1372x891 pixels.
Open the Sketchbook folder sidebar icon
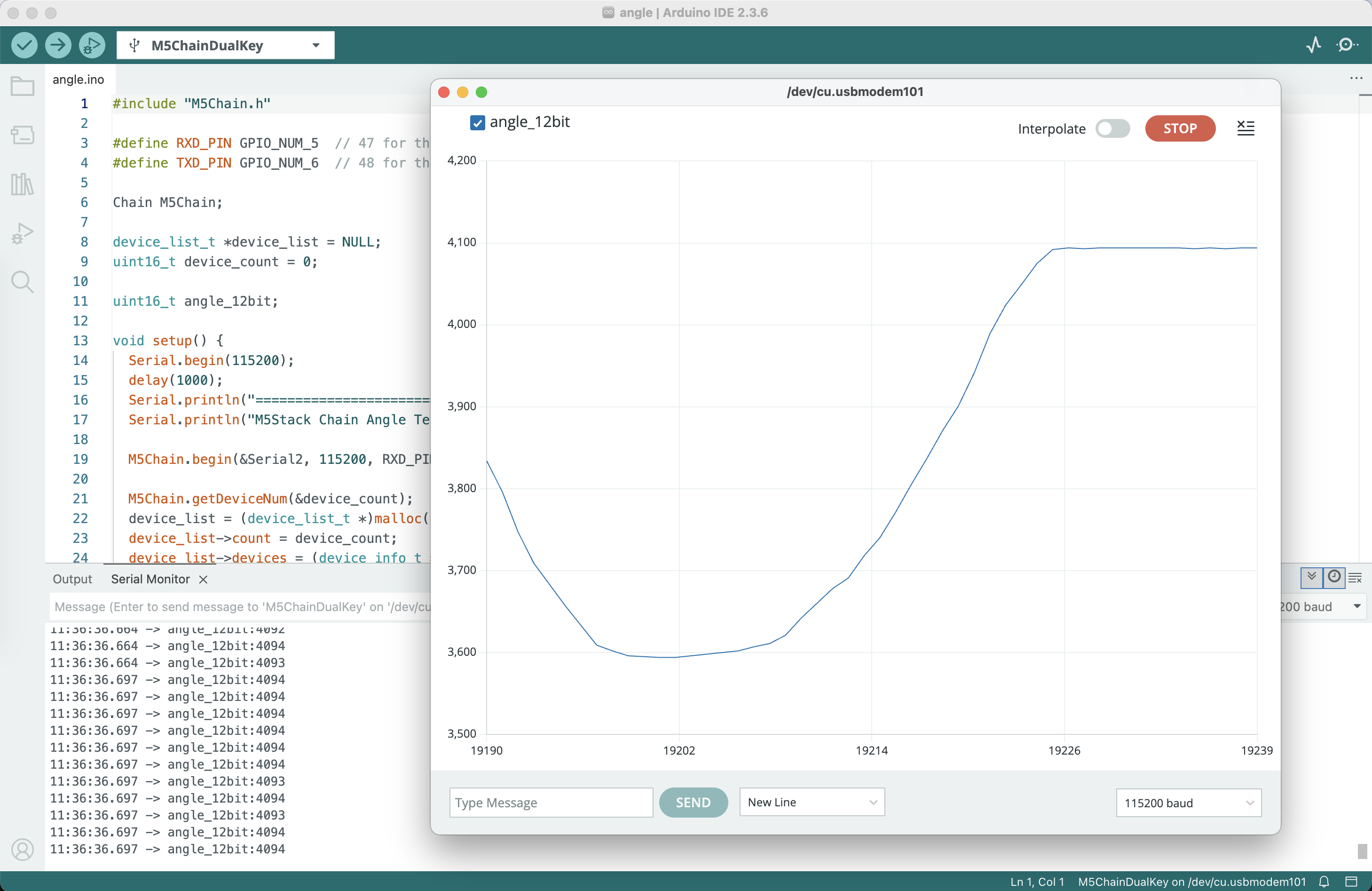[x=23, y=87]
